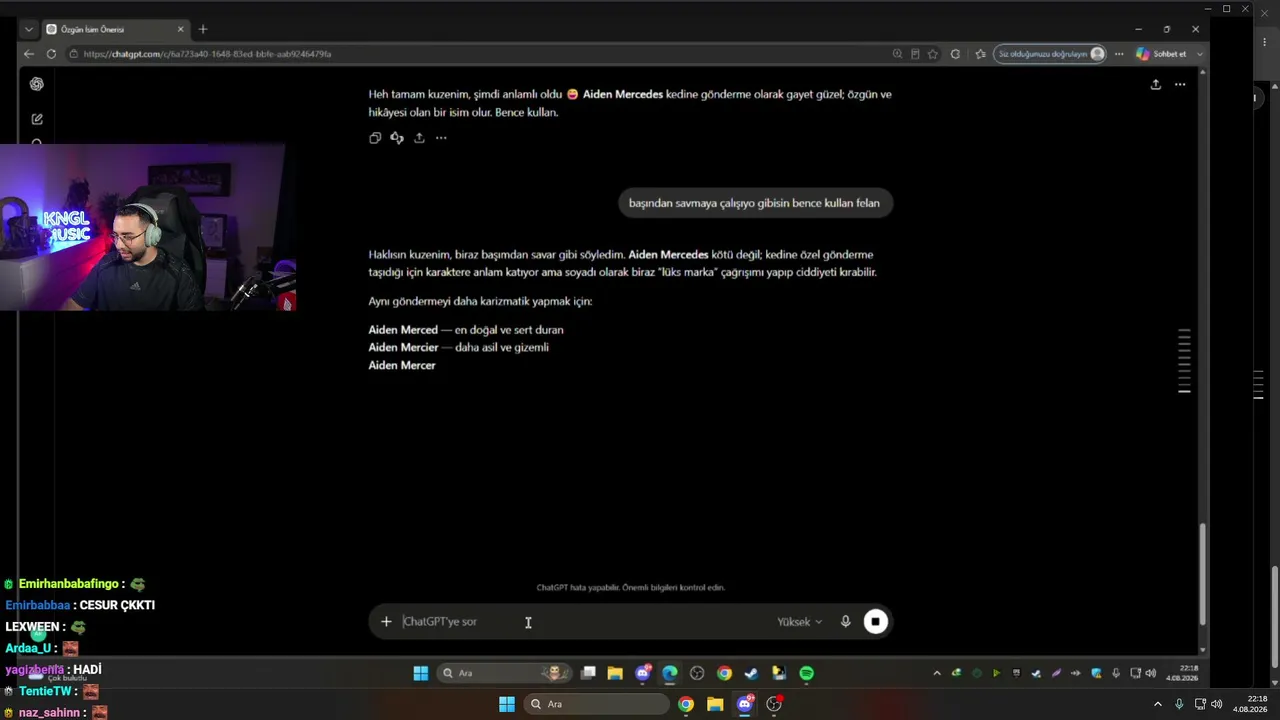
Task: Open the Favorites star-list icon in the browser toolbar
Action: click(x=980, y=54)
